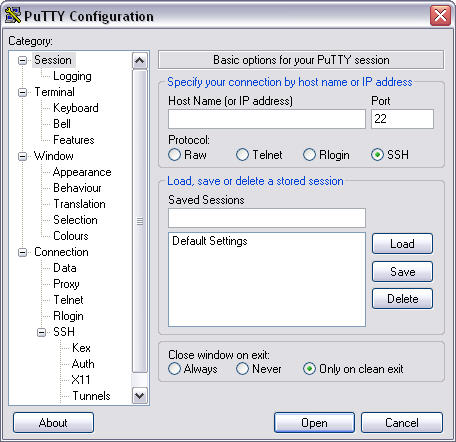Collapse the SSH subtree under Connection
Viewport: 456px width, 442px height.
click(41, 332)
